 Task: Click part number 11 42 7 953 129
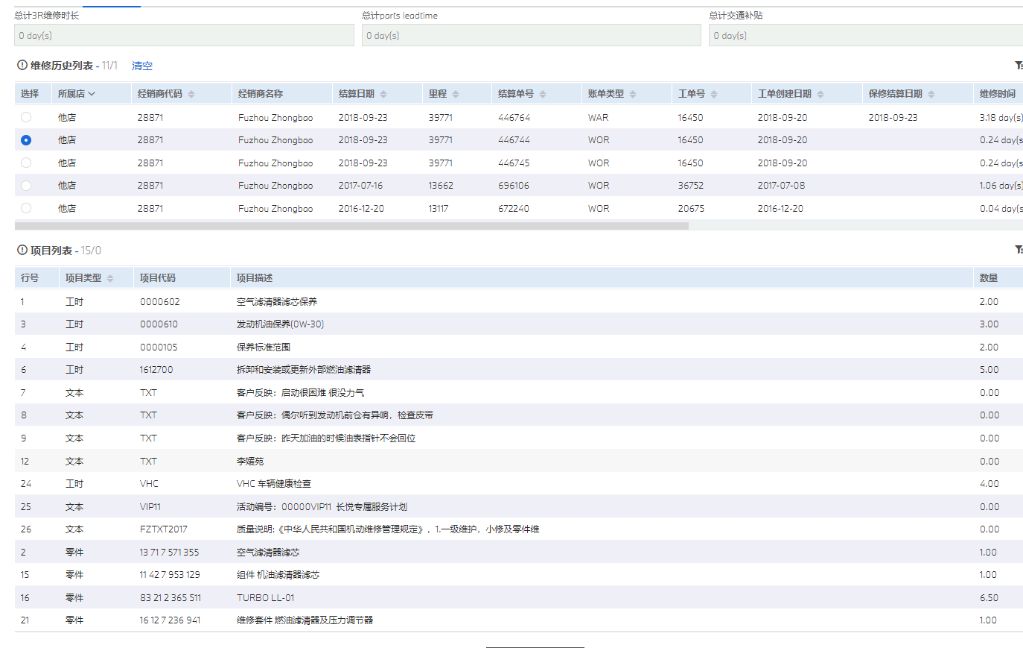pyautogui.click(x=170, y=575)
